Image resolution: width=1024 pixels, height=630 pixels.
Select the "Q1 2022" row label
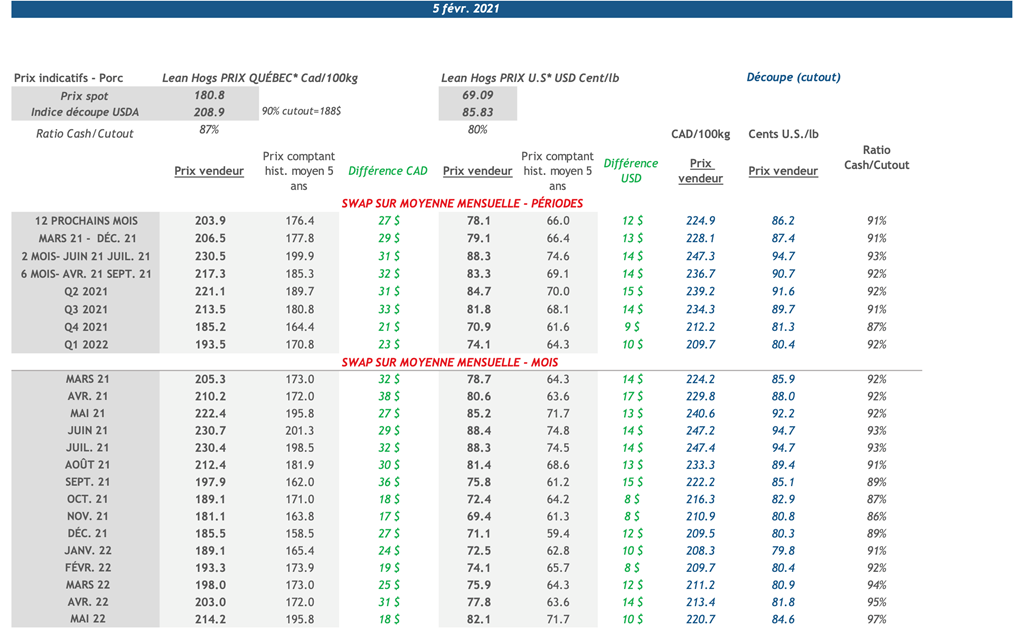[x=86, y=345]
